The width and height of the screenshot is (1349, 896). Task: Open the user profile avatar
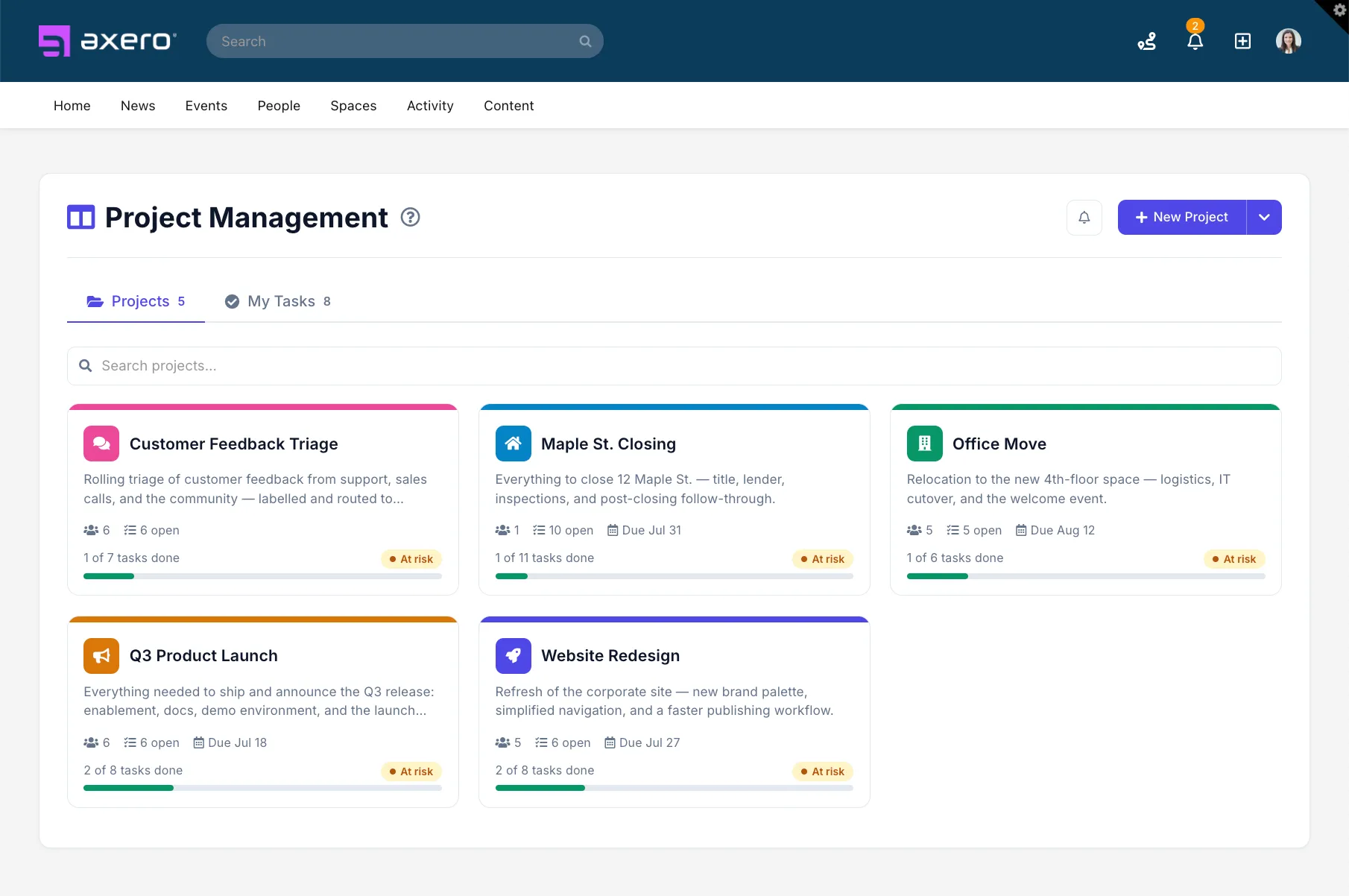click(1288, 41)
